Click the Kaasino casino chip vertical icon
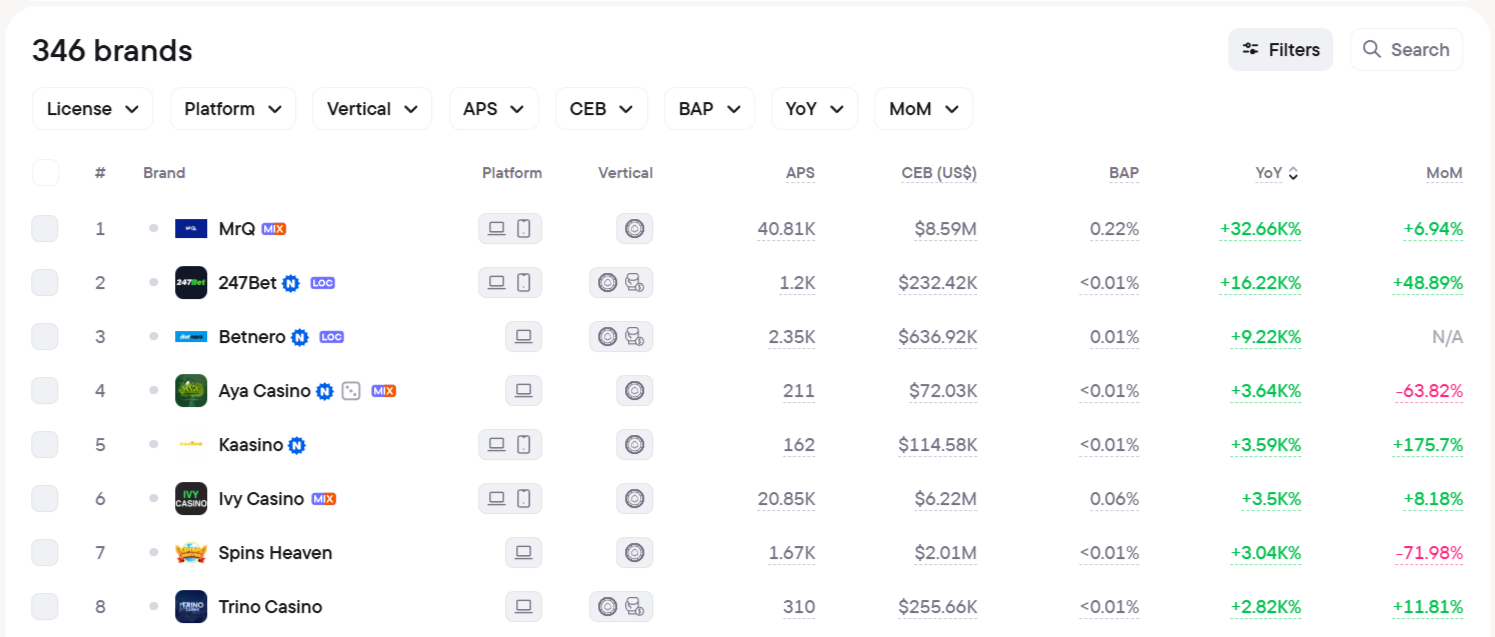This screenshot has height=637, width=1495. (x=634, y=444)
